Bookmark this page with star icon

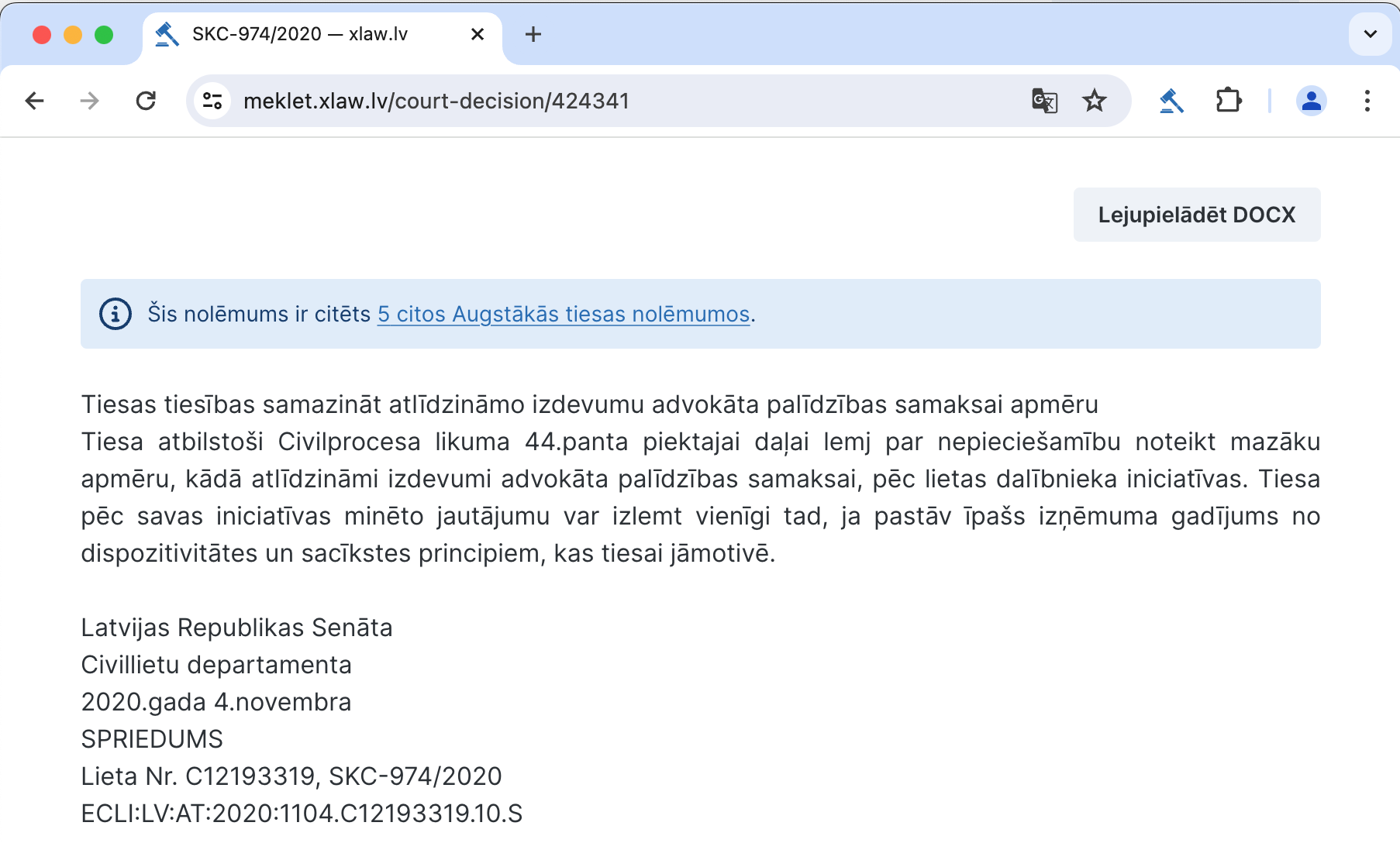coord(1094,101)
